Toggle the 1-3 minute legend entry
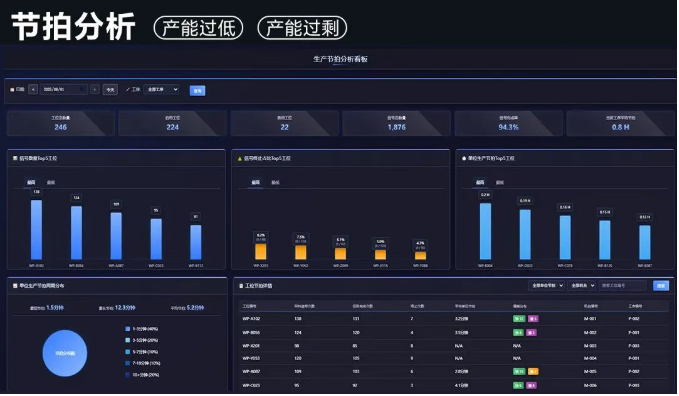 pos(142,329)
